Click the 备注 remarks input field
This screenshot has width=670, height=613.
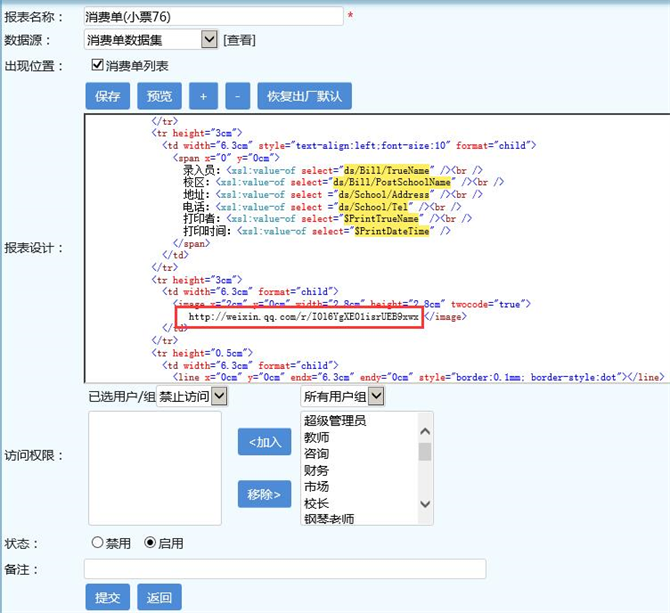coord(285,569)
